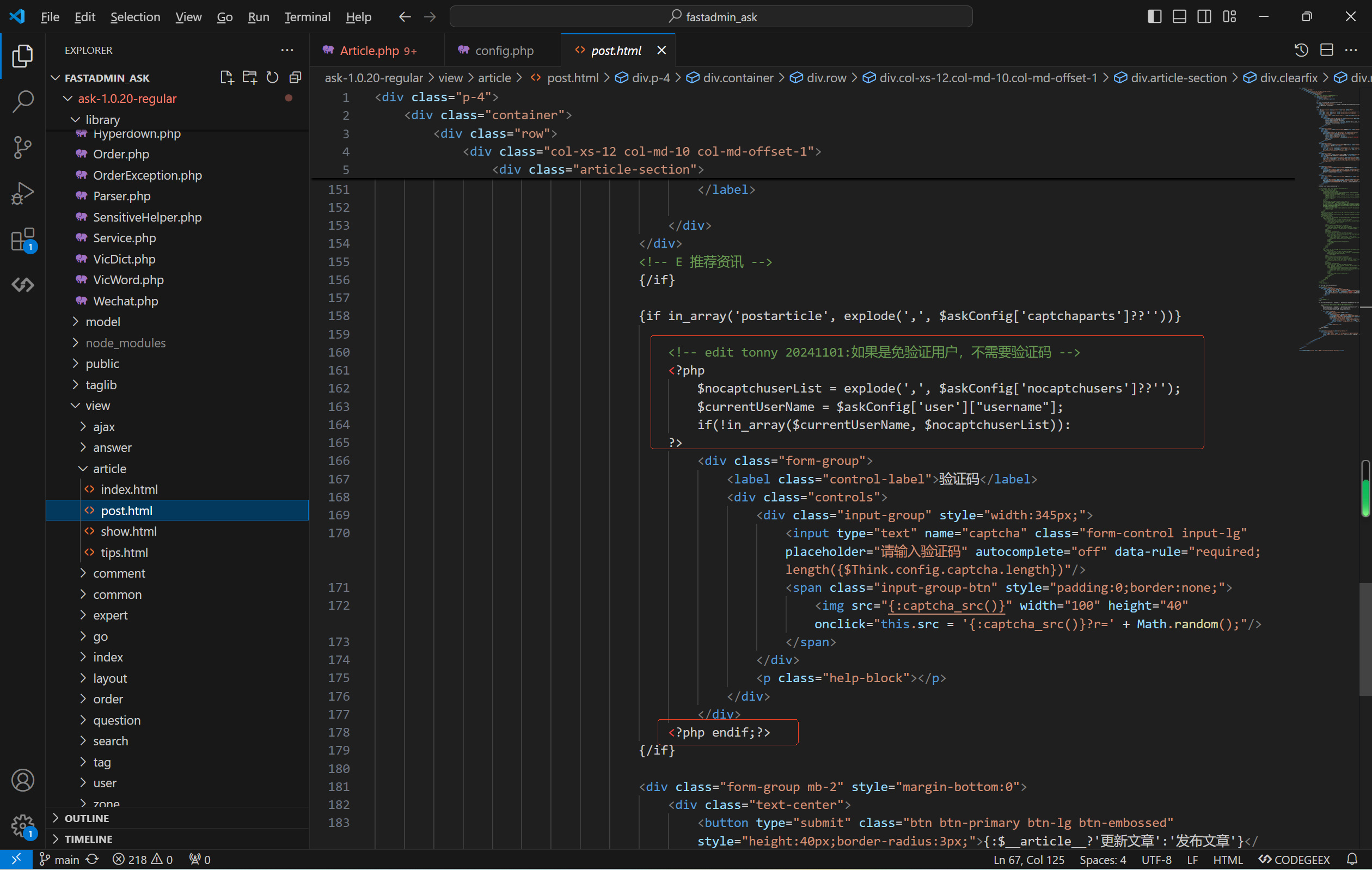The height and width of the screenshot is (870, 1372).
Task: Toggle secondary side bar visibility
Action: click(1204, 17)
